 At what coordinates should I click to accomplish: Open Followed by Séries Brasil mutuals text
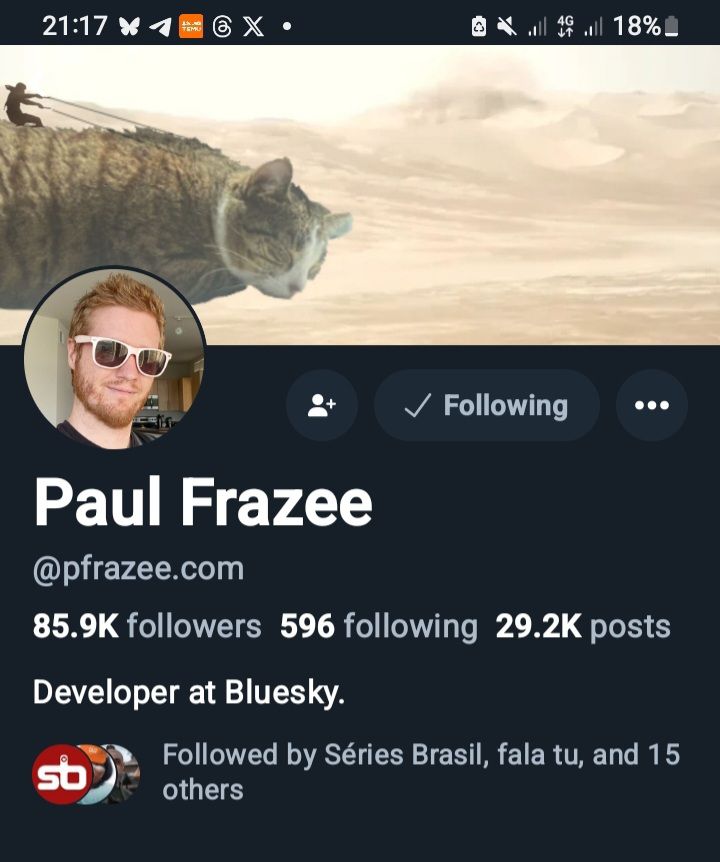pyautogui.click(x=421, y=772)
